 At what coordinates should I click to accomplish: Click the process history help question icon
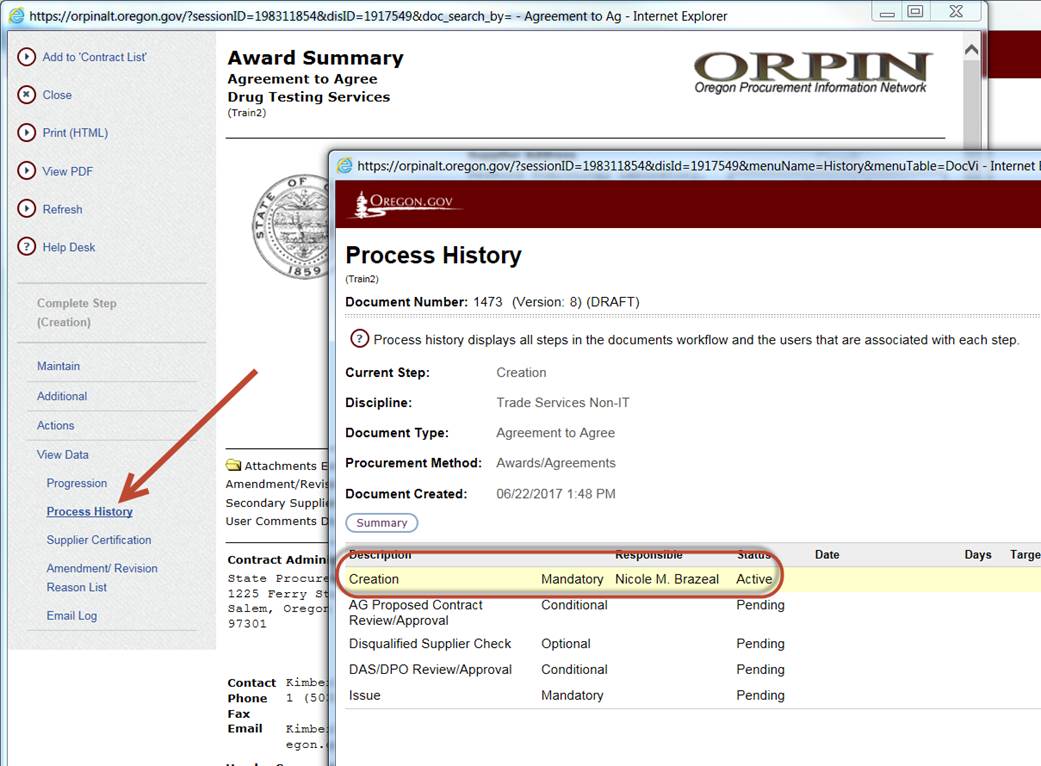[359, 339]
